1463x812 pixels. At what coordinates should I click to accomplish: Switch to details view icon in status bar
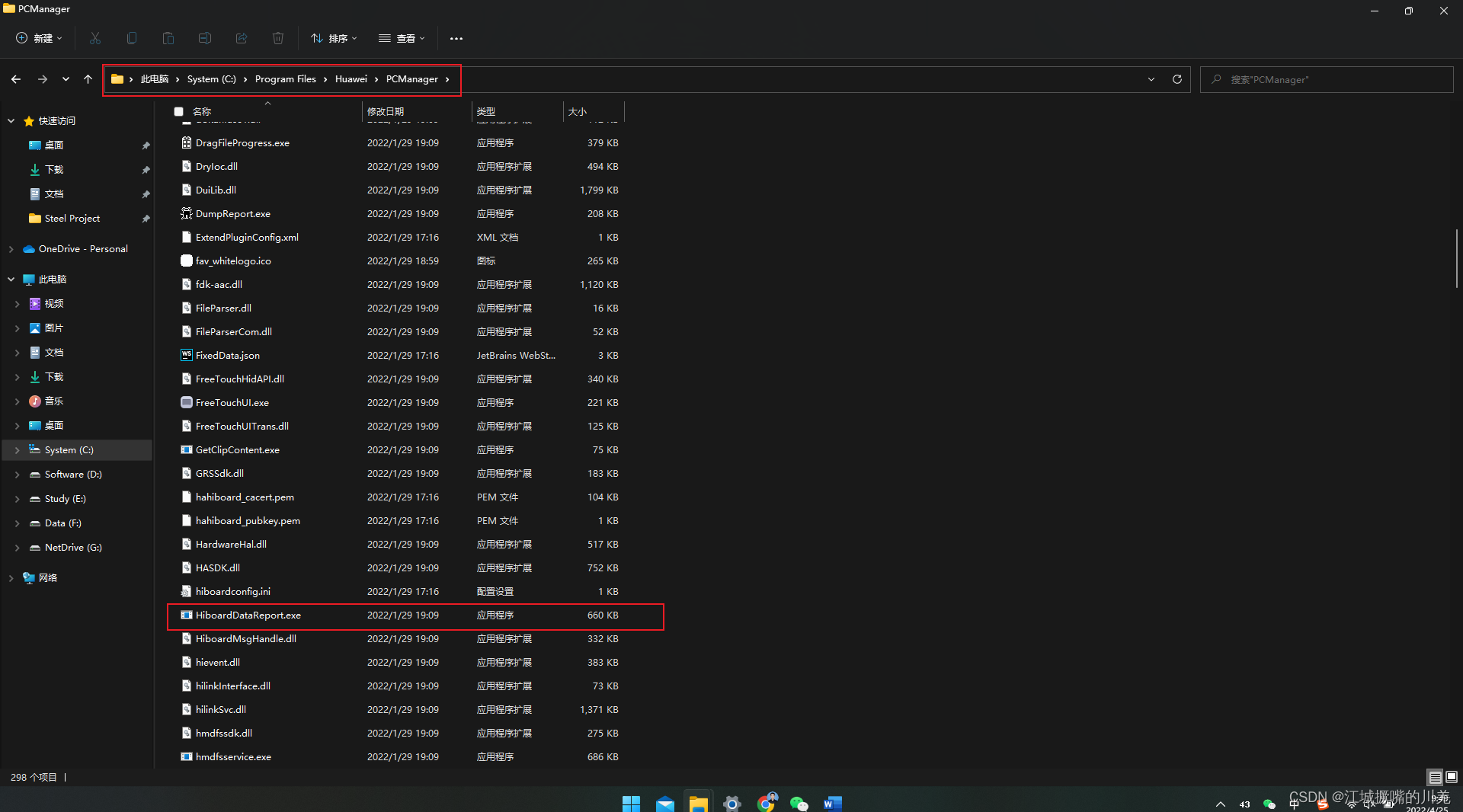point(1435,777)
